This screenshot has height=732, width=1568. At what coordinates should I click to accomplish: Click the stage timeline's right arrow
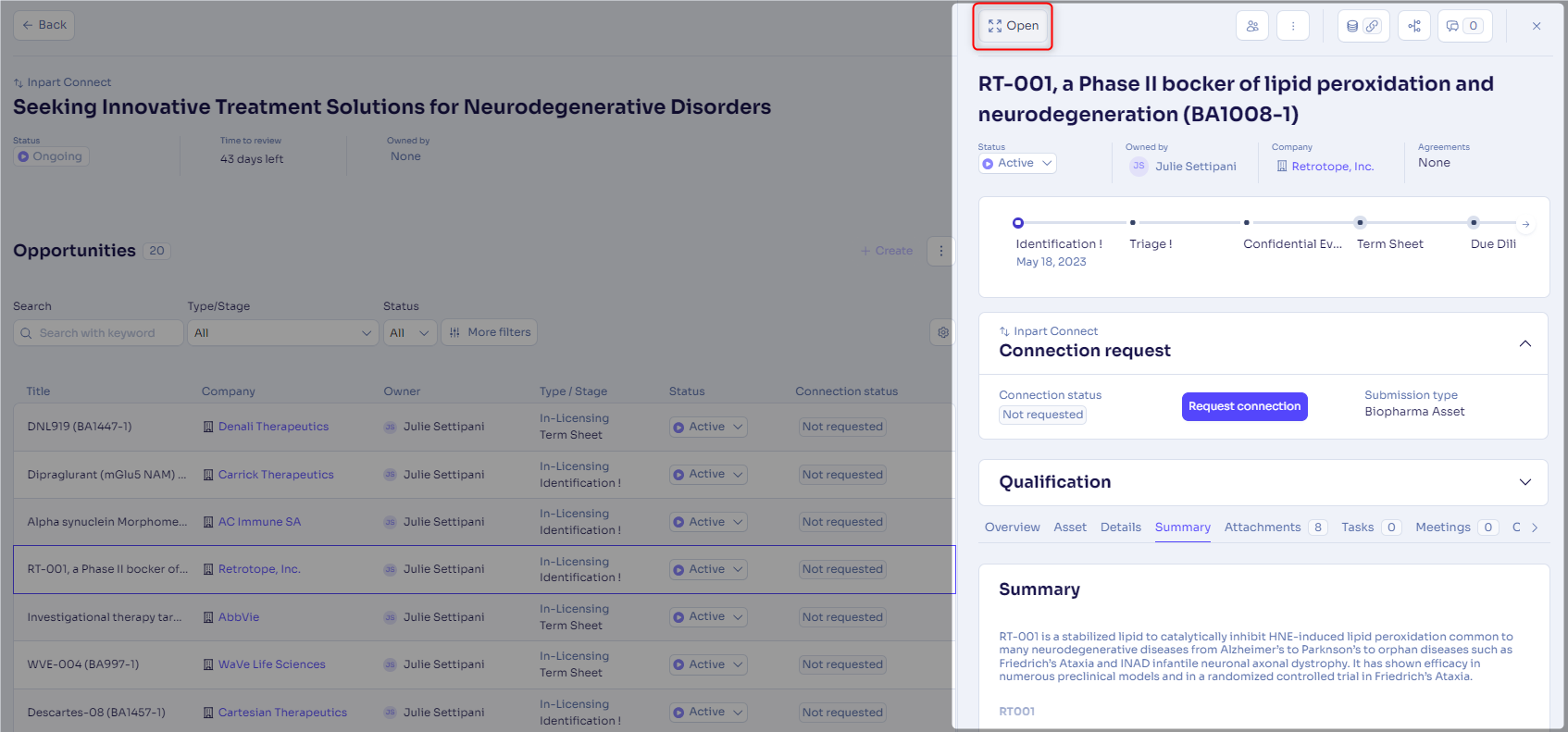point(1525,224)
